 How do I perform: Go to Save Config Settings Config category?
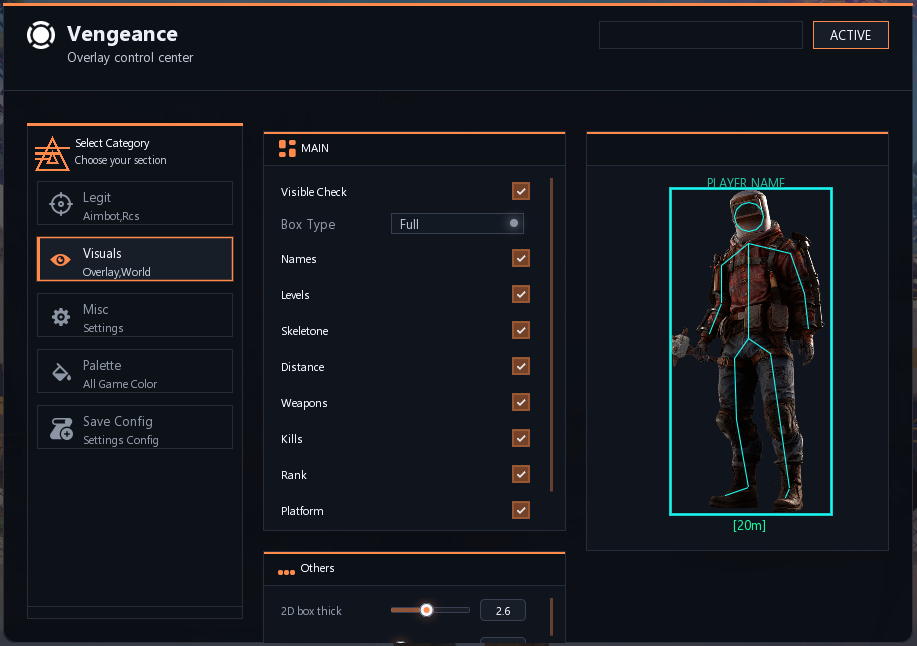point(135,427)
